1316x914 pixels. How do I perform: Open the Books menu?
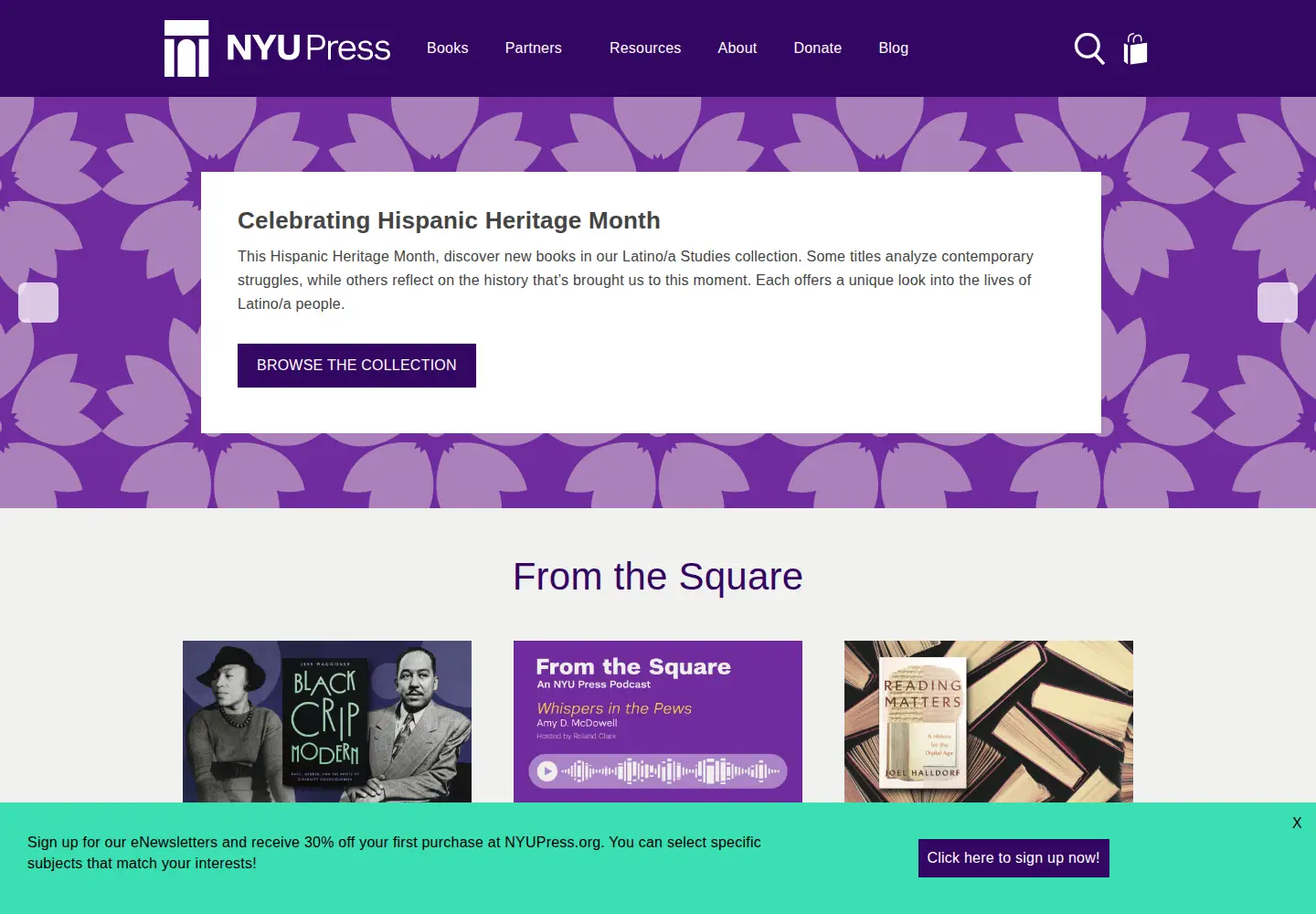(448, 48)
